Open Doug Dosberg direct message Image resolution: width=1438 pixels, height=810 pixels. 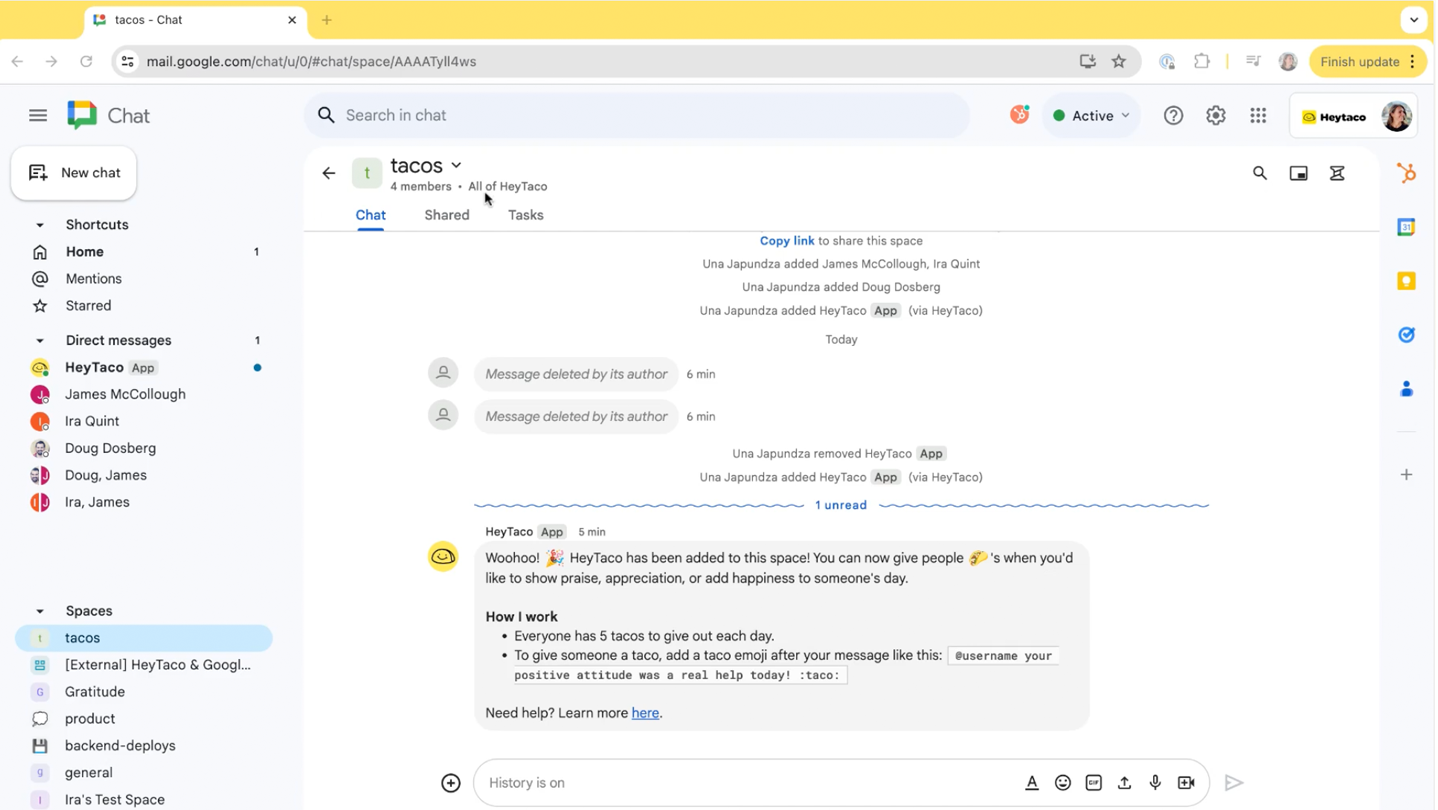coord(144,449)
